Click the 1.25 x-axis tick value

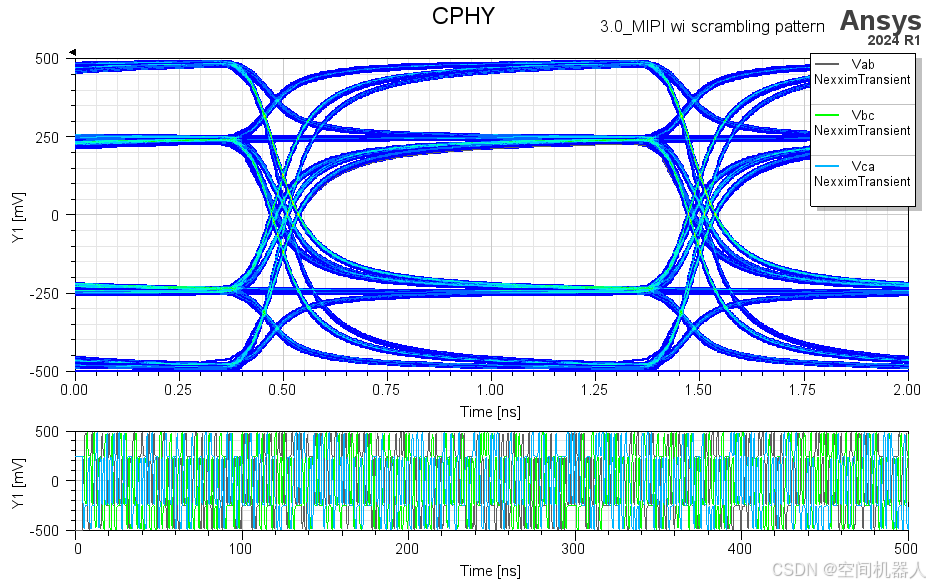(x=594, y=390)
